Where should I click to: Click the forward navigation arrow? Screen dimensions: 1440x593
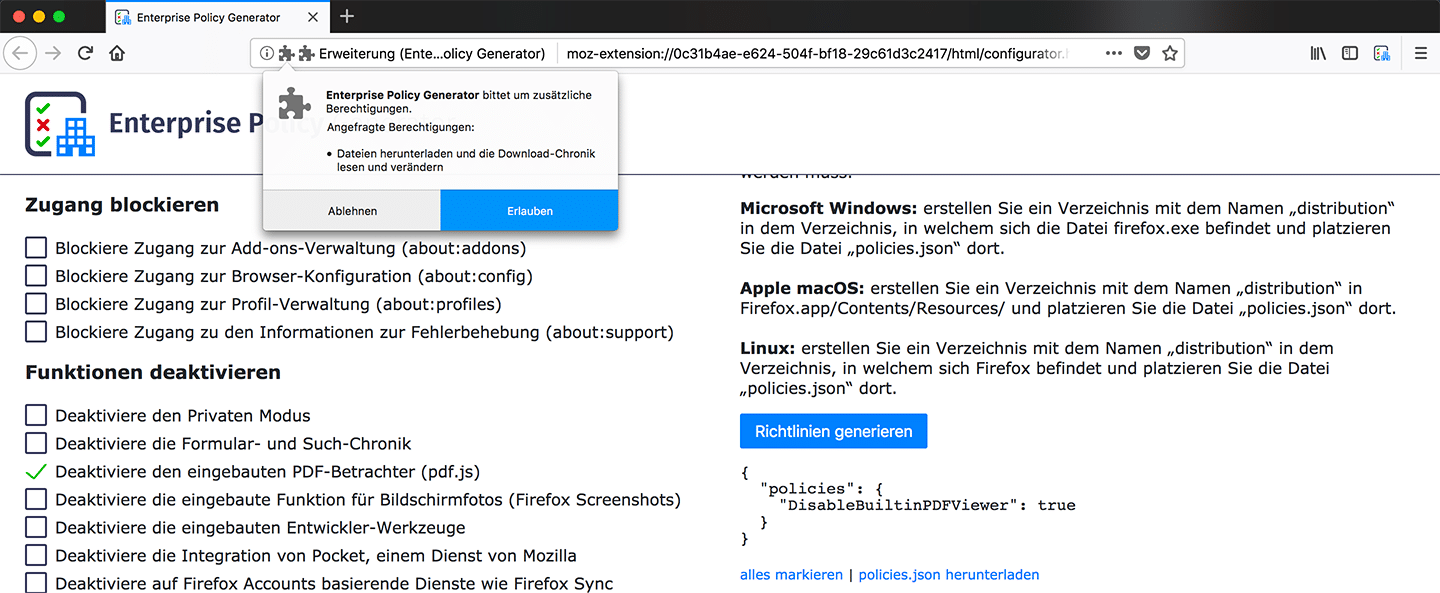[x=54, y=53]
